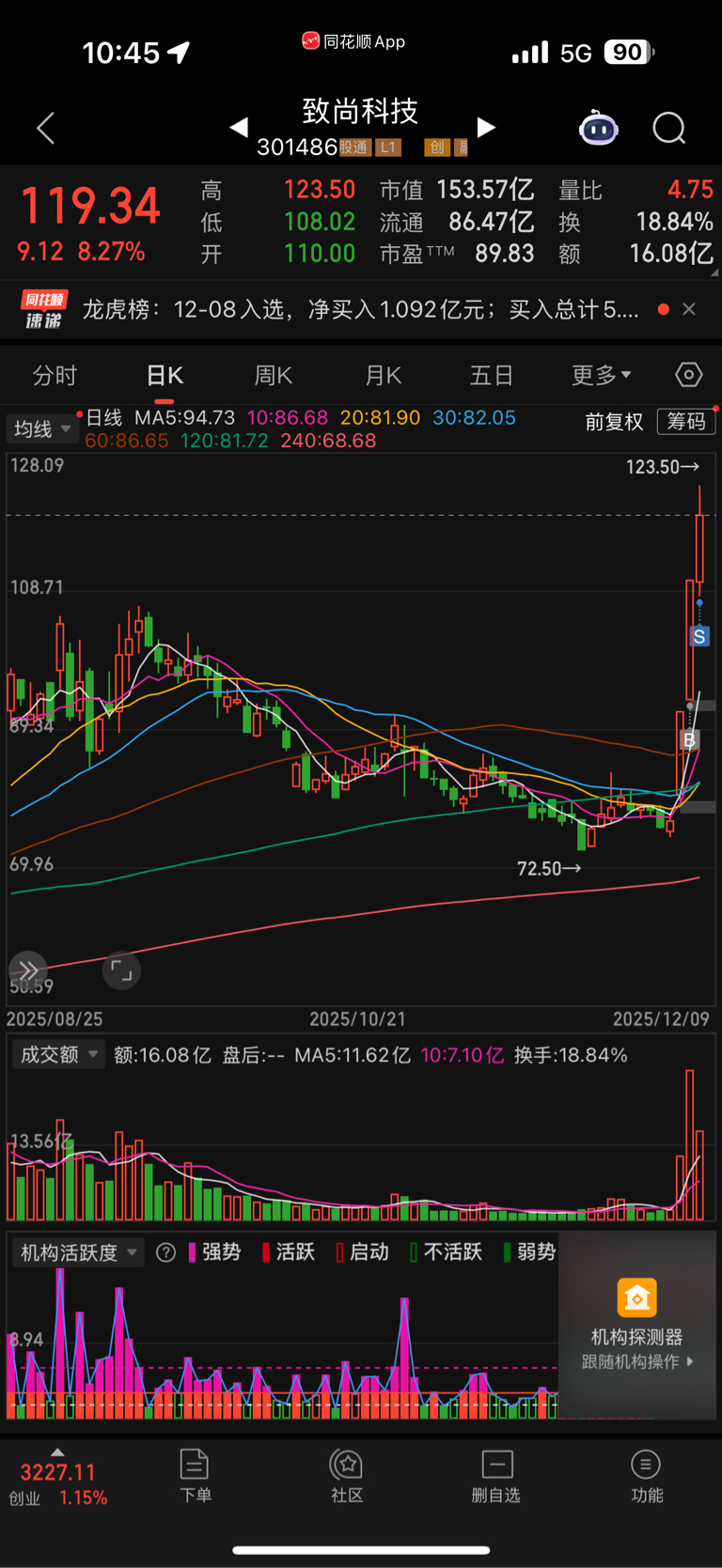Tap the 启动 legend swatch
Viewport: 722px width, 1568px height.
point(340,1252)
